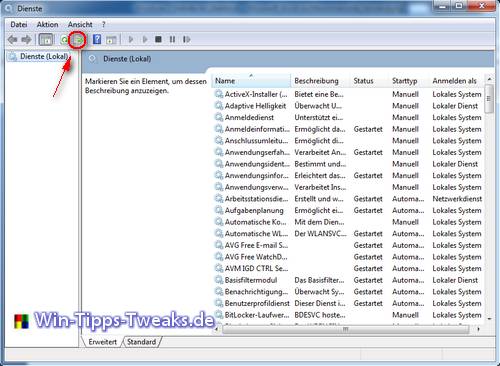
Task: Switch to the Standard tab
Action: (141, 342)
